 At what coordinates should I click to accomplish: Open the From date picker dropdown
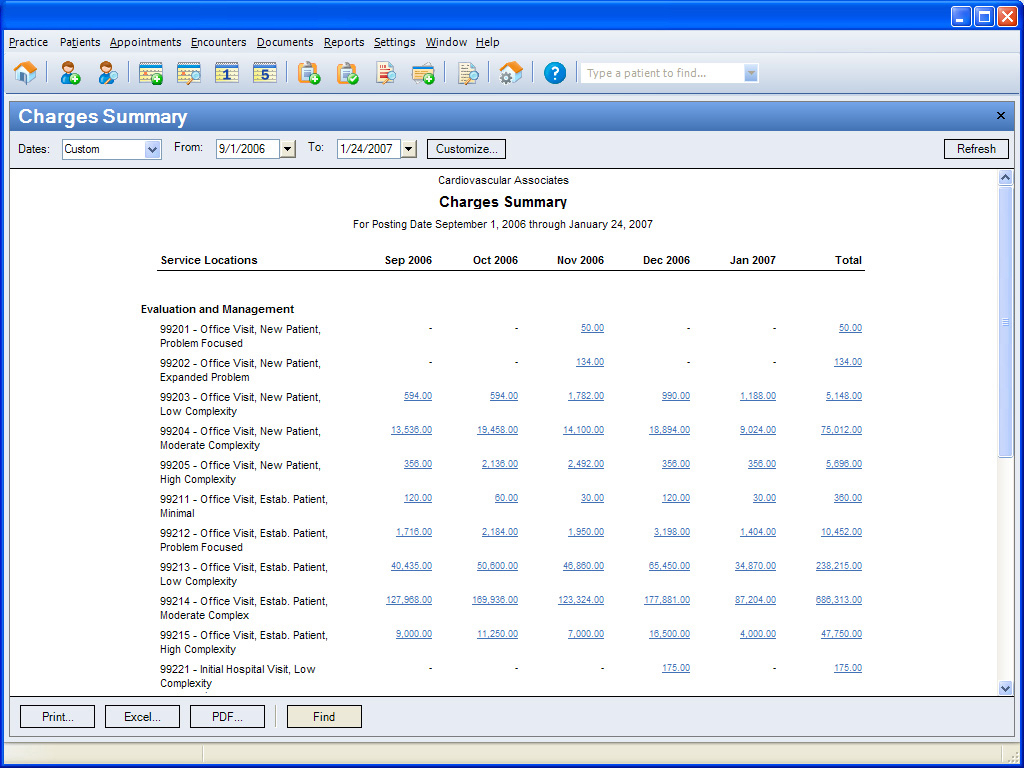click(288, 149)
